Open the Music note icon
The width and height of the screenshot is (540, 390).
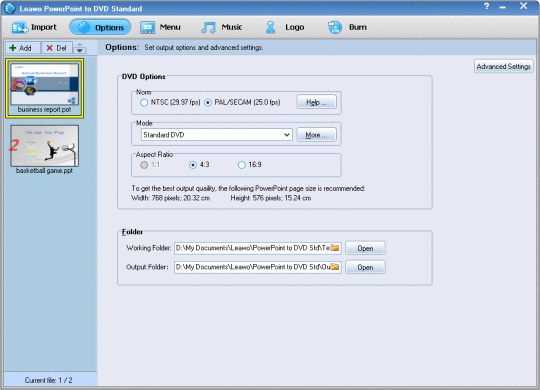(208, 27)
